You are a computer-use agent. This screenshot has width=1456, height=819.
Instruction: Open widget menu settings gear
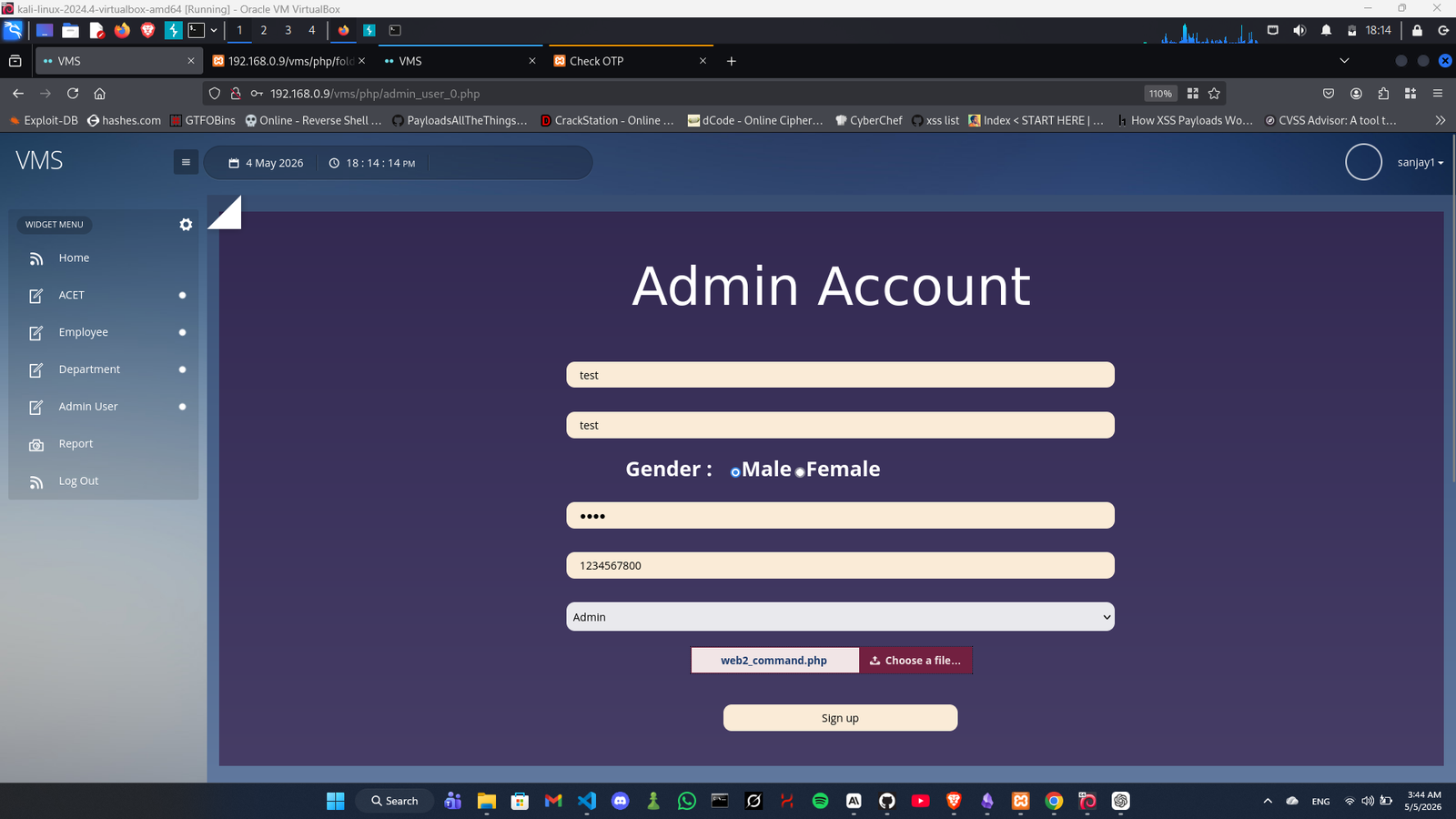coord(186,224)
